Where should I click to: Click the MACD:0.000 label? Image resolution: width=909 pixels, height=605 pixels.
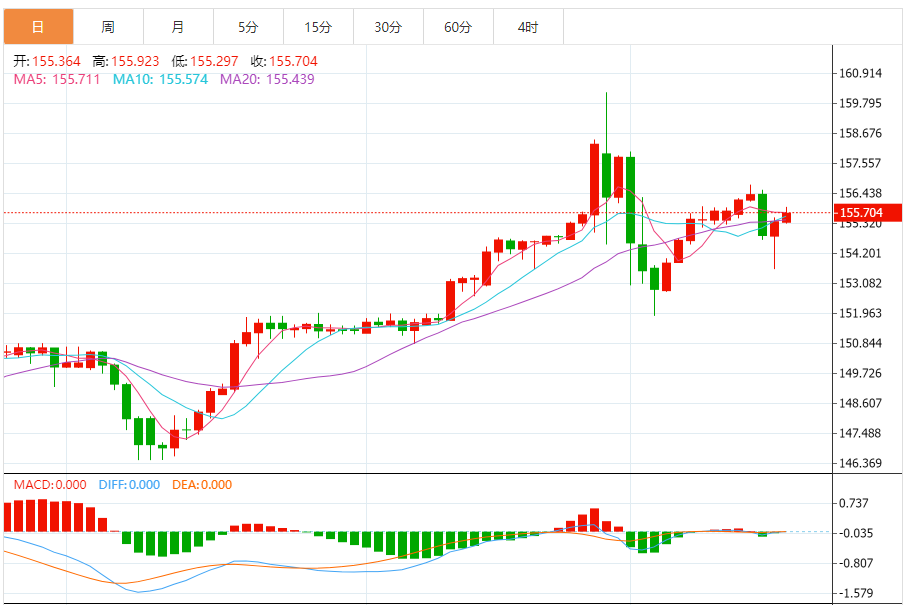pyautogui.click(x=50, y=484)
